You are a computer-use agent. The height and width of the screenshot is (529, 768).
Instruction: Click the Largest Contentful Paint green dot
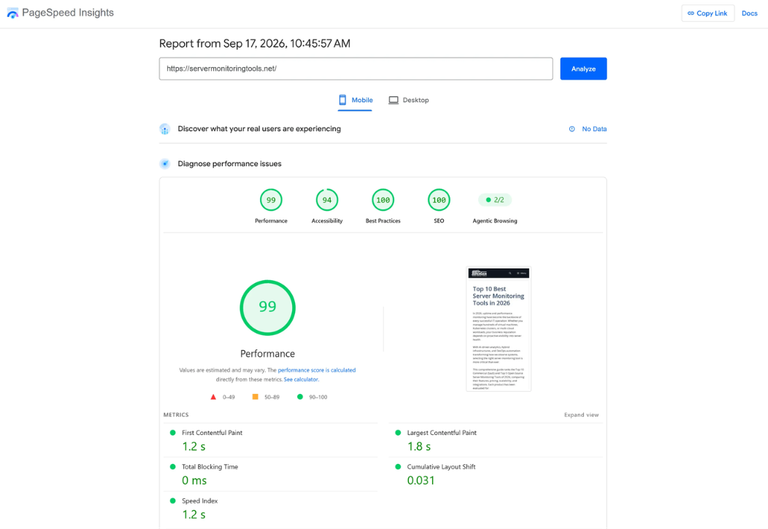click(398, 433)
